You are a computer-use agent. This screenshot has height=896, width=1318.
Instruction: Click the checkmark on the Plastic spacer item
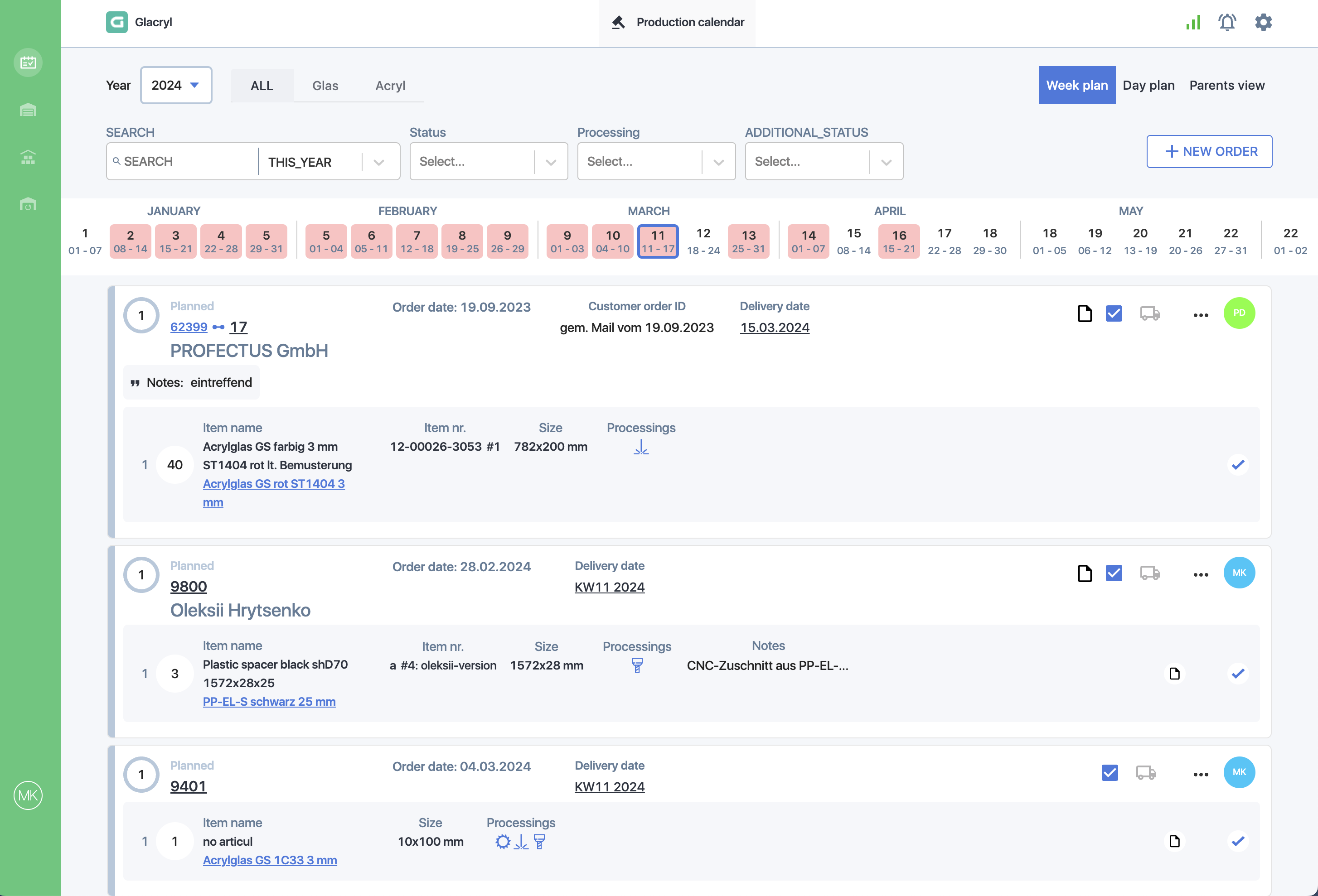[1237, 673]
